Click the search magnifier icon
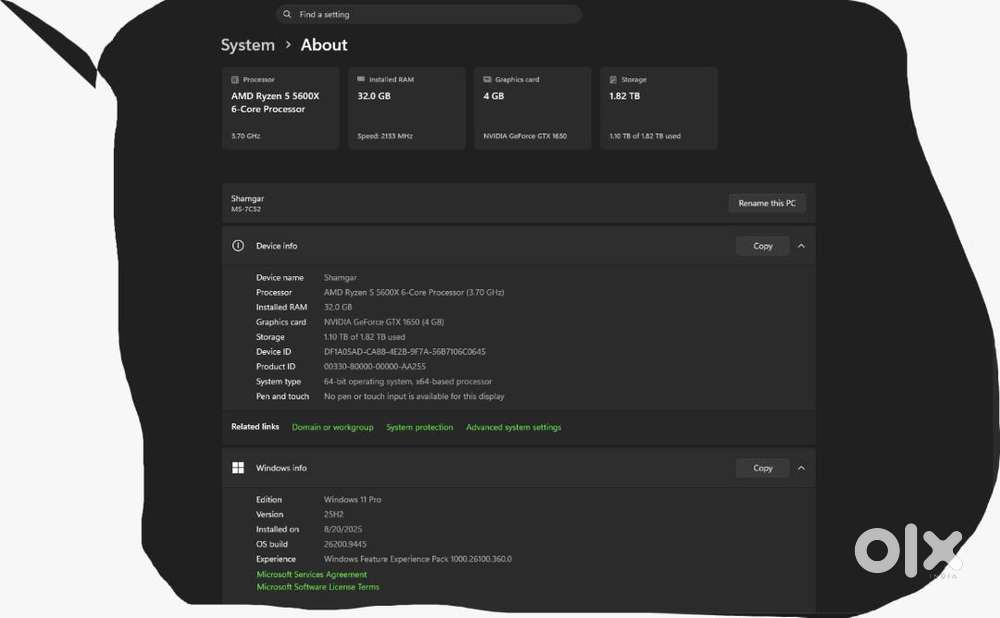Screen dimensions: 1000x618 [287, 14]
